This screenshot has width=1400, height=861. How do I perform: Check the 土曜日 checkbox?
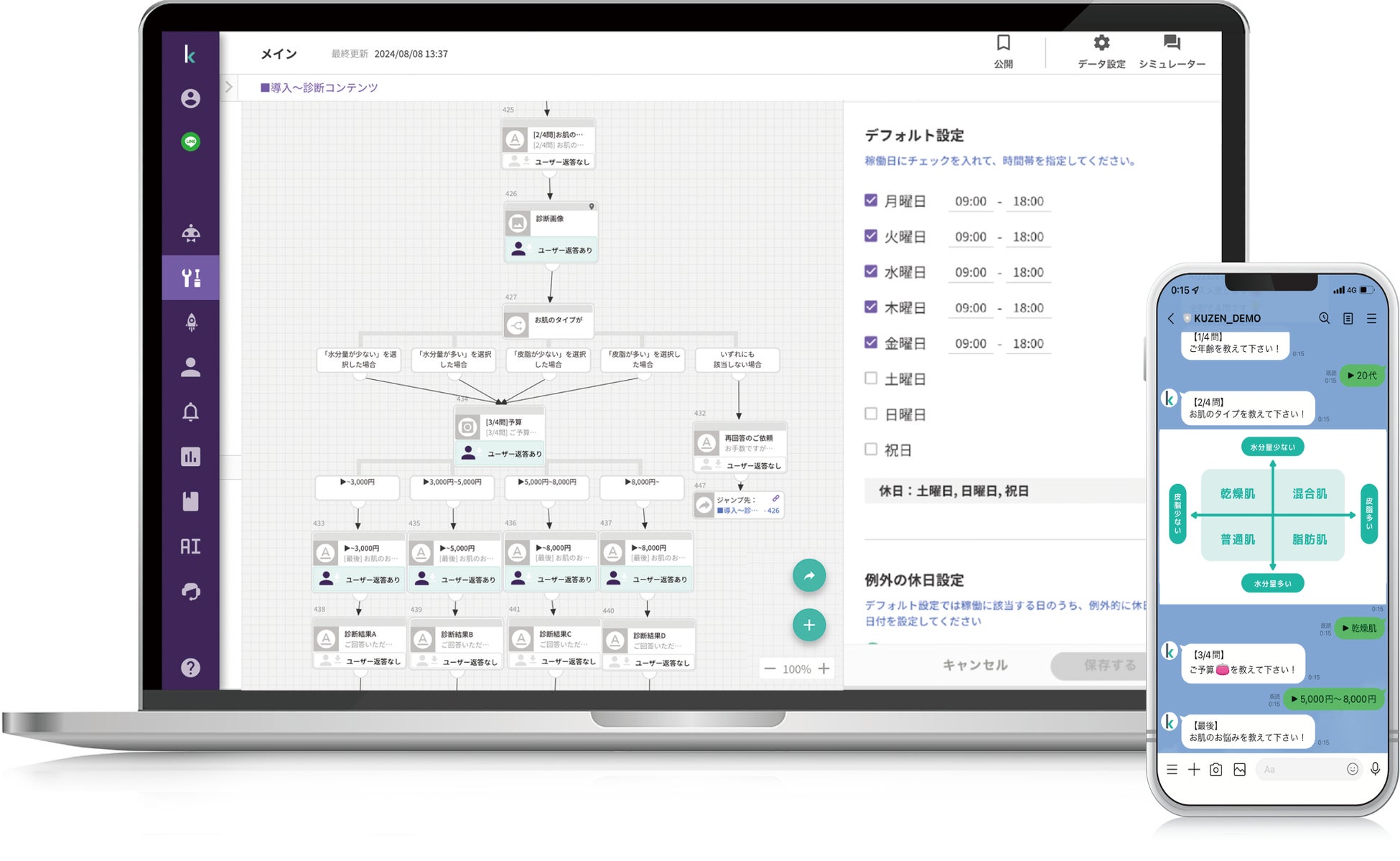click(871, 378)
